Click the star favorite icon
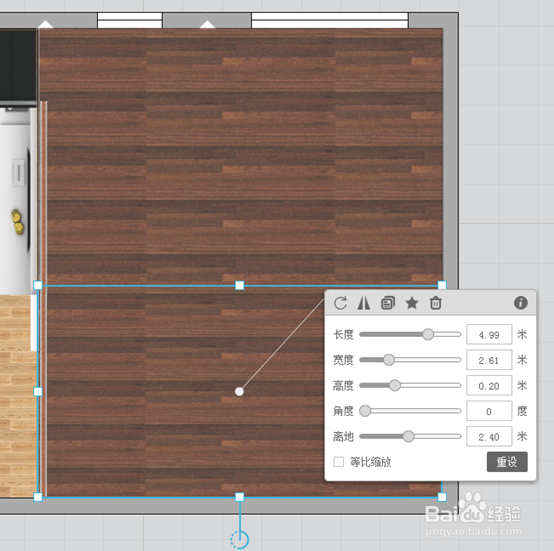This screenshot has width=554, height=551. (x=412, y=303)
